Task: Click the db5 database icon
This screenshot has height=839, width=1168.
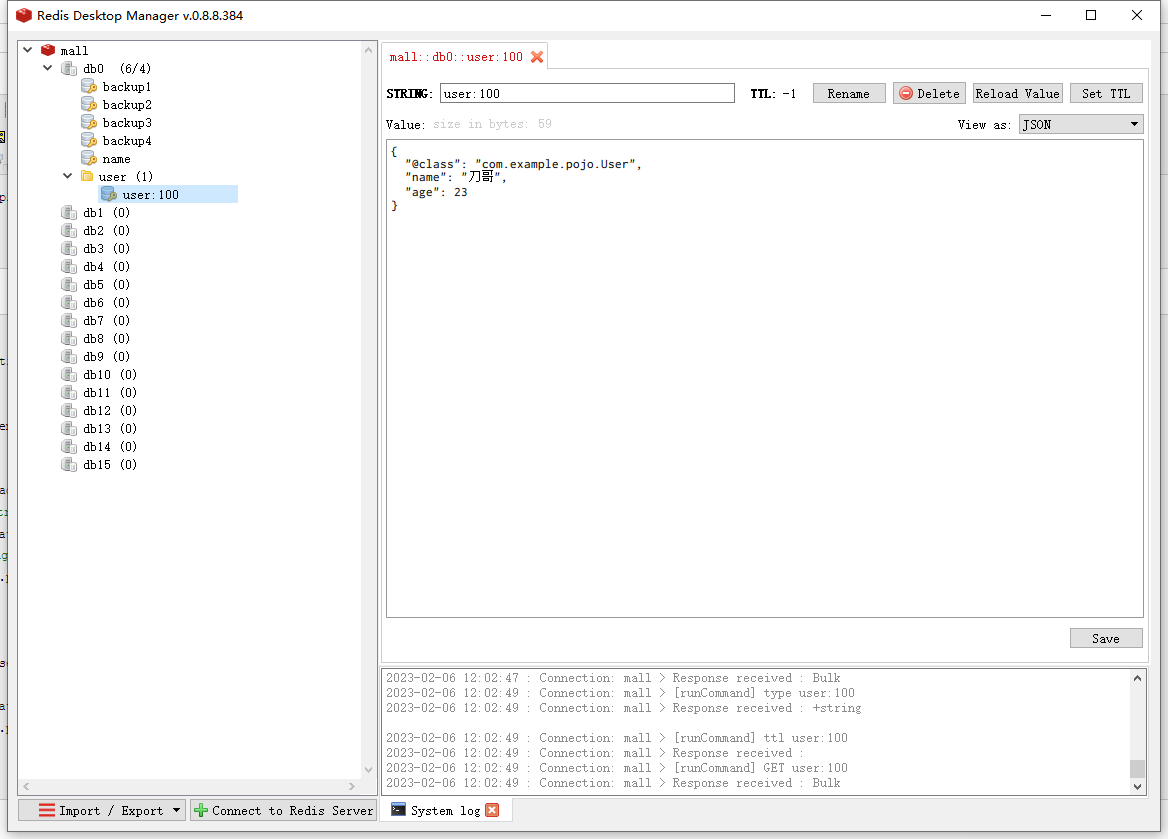Action: point(69,285)
